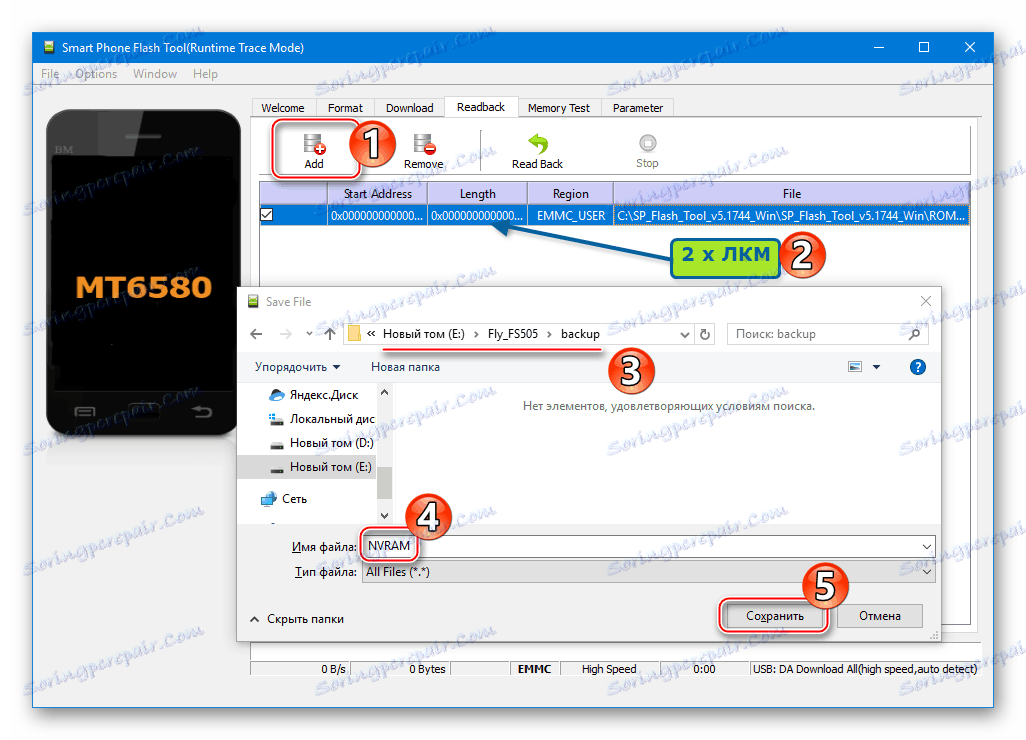
Task: Toggle the EMMC_USER readback row checkbox
Action: (267, 215)
